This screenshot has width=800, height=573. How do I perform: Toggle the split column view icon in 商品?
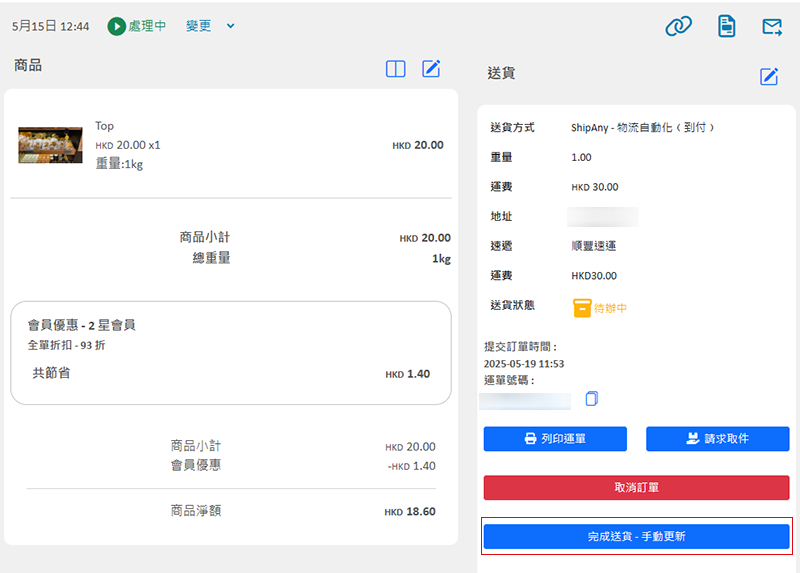tap(395, 69)
